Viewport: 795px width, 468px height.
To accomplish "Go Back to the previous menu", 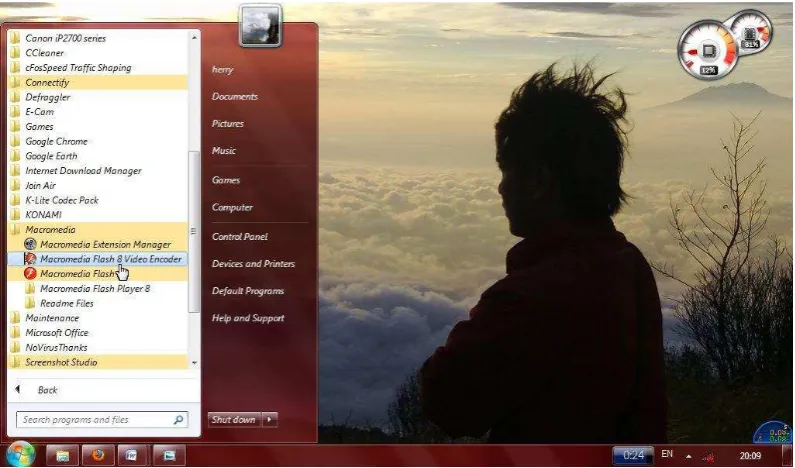I will tap(48, 390).
